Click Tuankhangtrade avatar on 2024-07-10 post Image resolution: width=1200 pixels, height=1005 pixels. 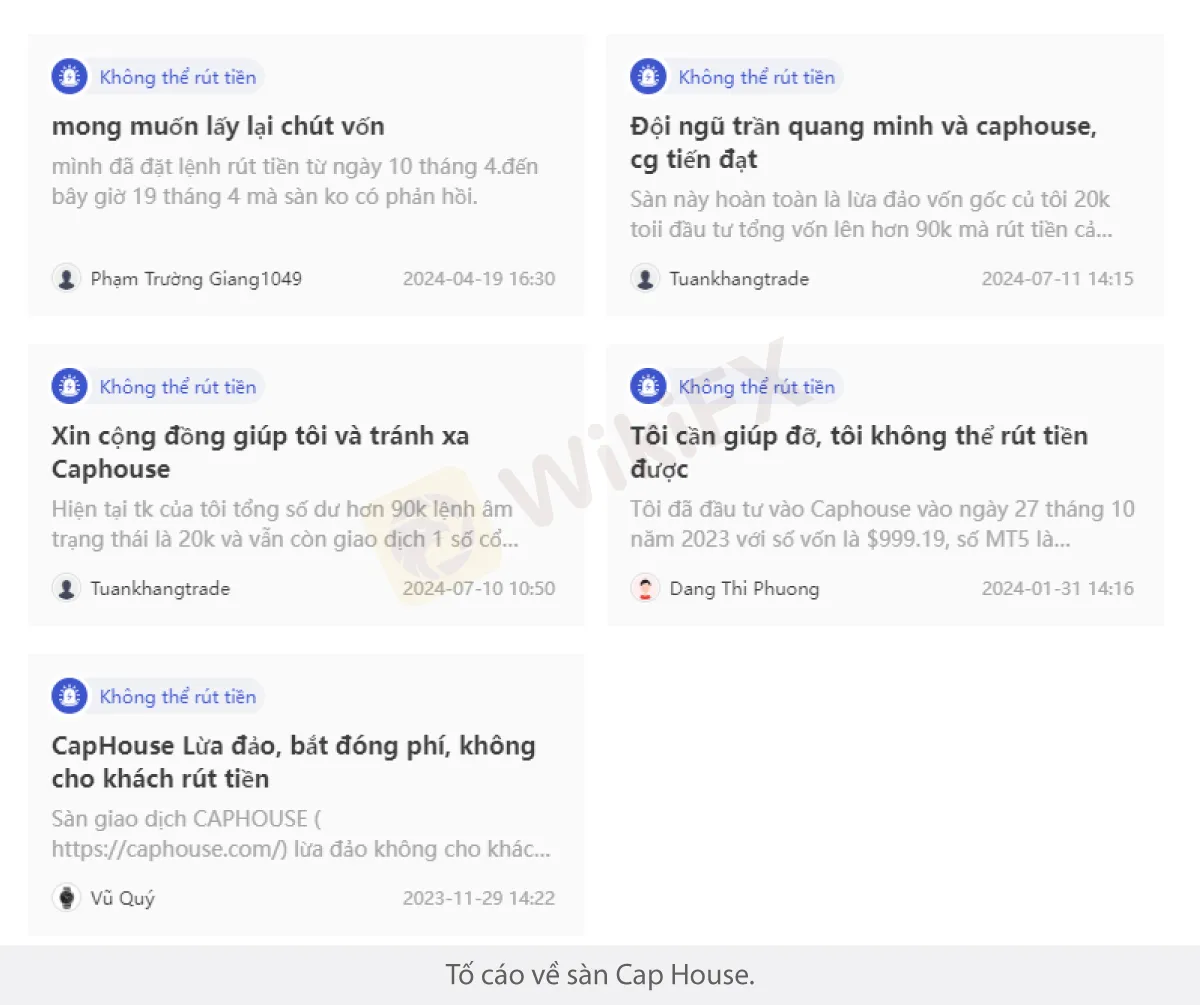tap(66, 588)
